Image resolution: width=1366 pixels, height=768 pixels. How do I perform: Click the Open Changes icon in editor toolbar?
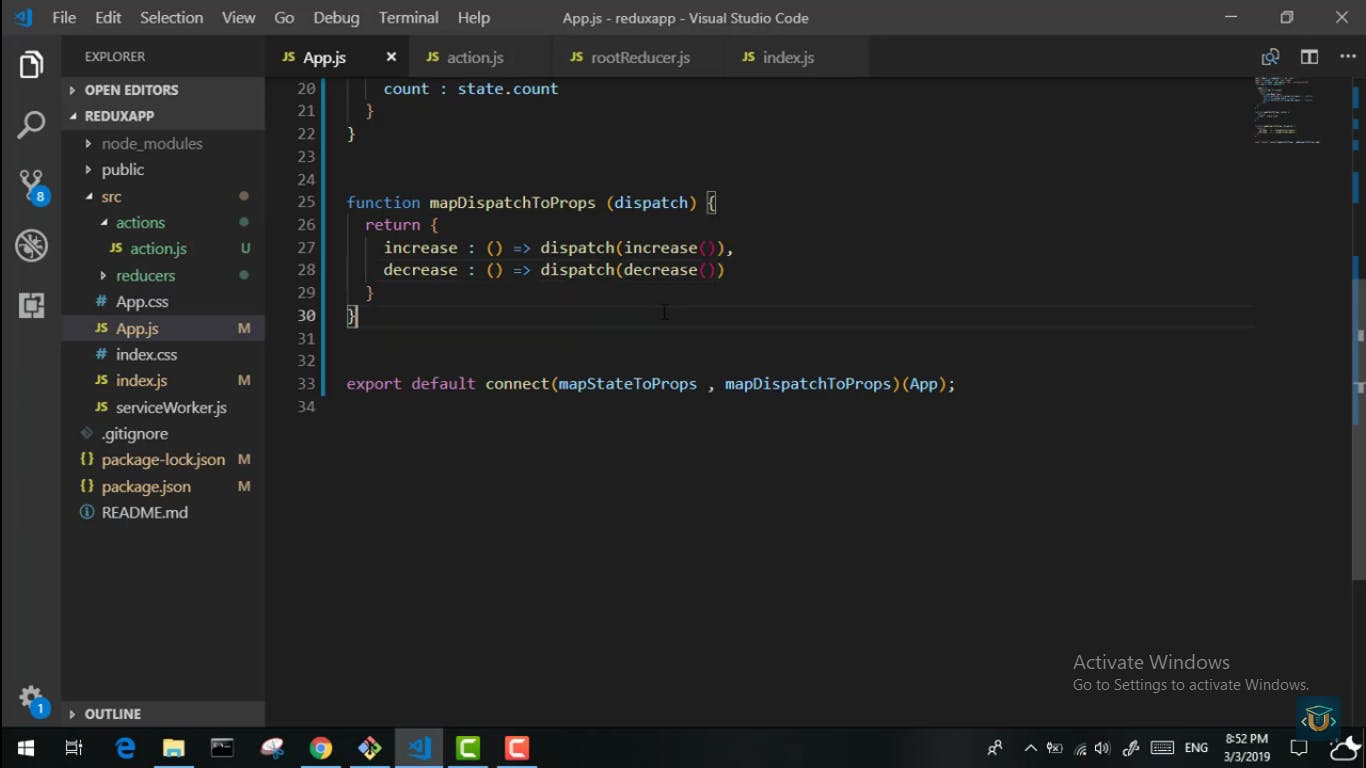tap(1270, 57)
